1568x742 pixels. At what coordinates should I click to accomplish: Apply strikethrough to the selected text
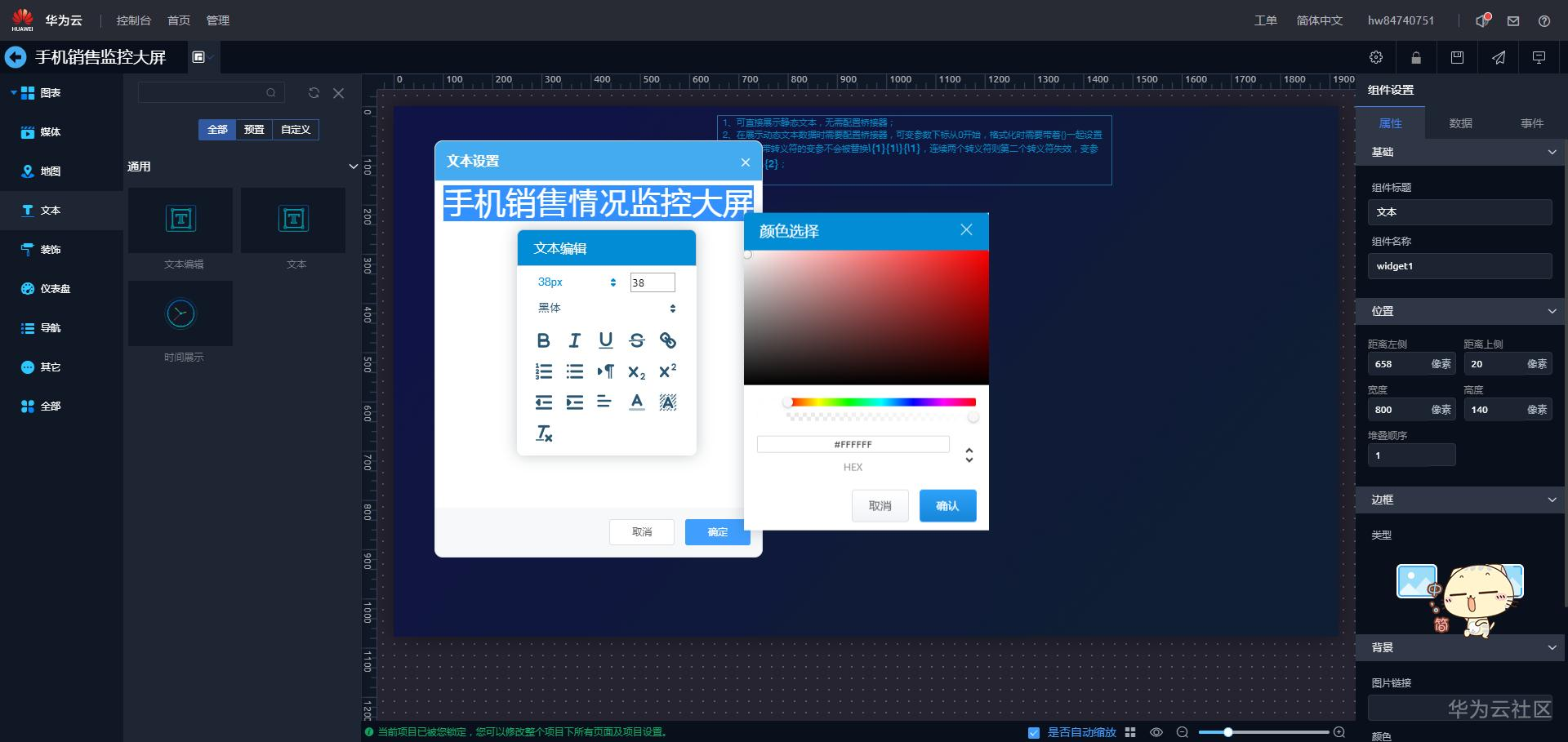(x=637, y=340)
